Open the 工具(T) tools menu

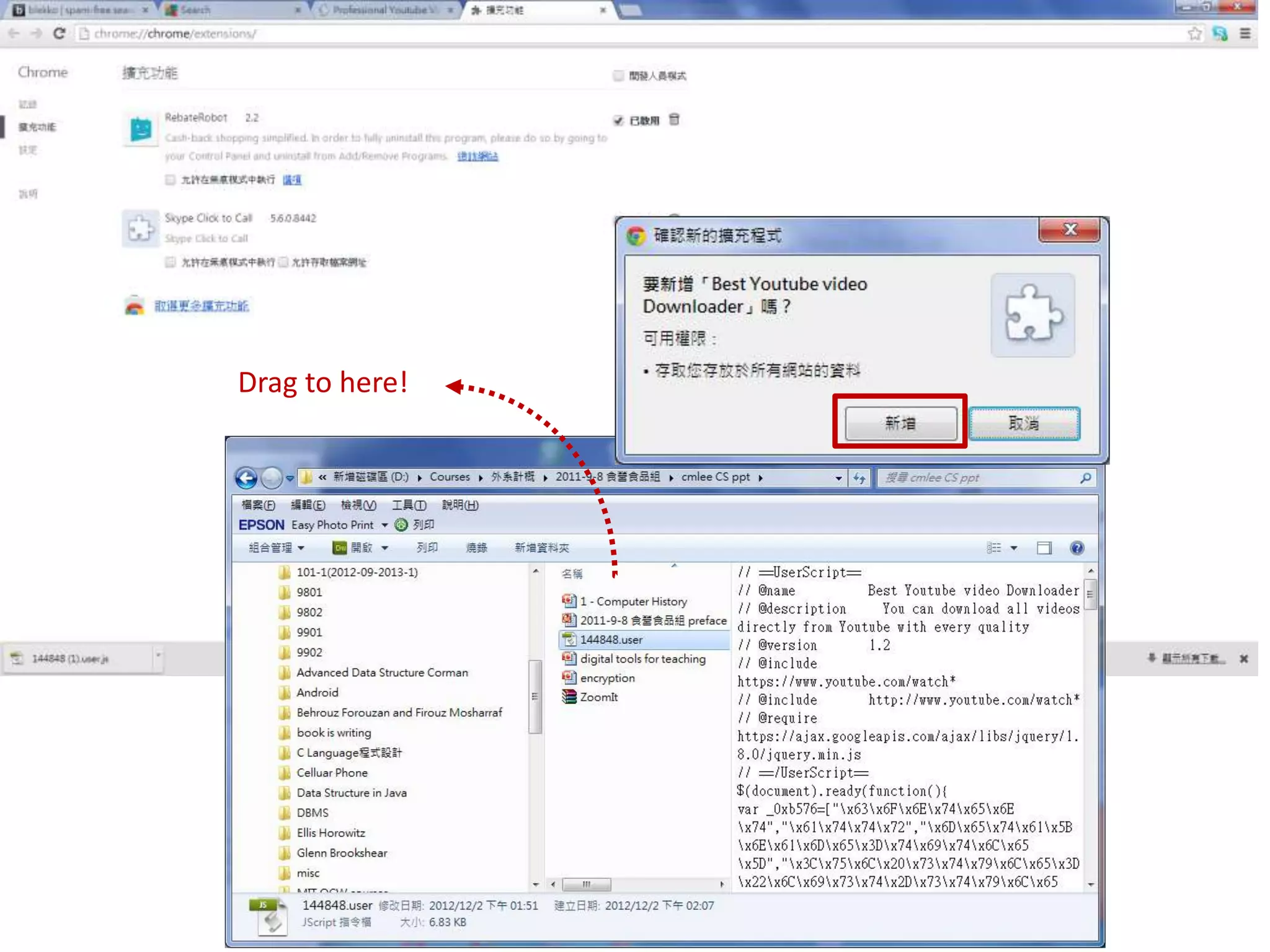409,505
